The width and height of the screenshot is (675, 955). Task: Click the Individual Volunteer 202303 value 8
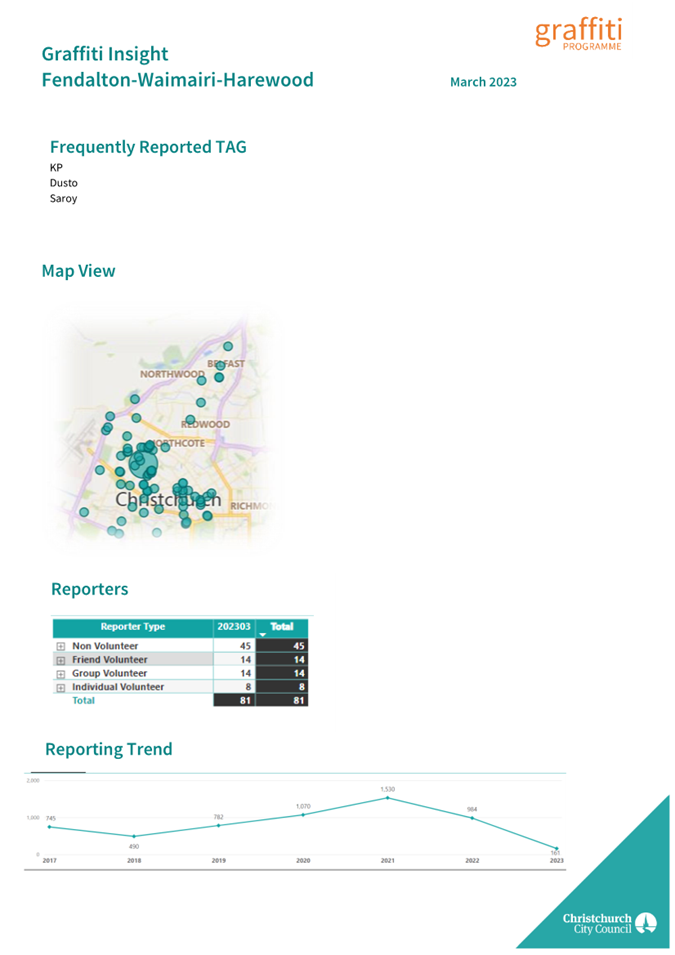[x=248, y=687]
